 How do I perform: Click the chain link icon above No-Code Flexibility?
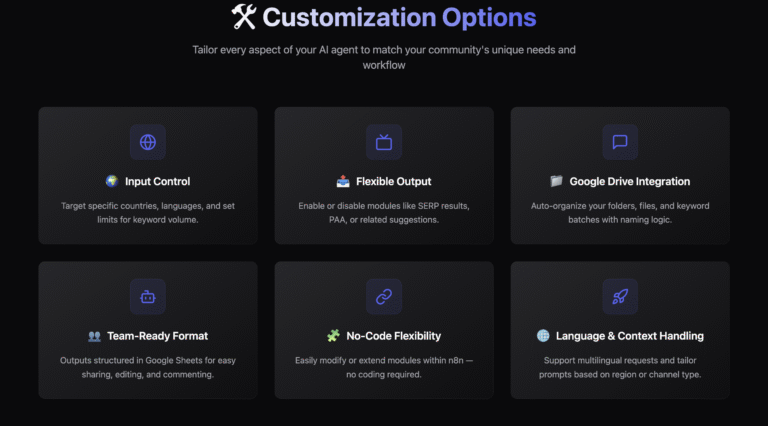coord(384,297)
